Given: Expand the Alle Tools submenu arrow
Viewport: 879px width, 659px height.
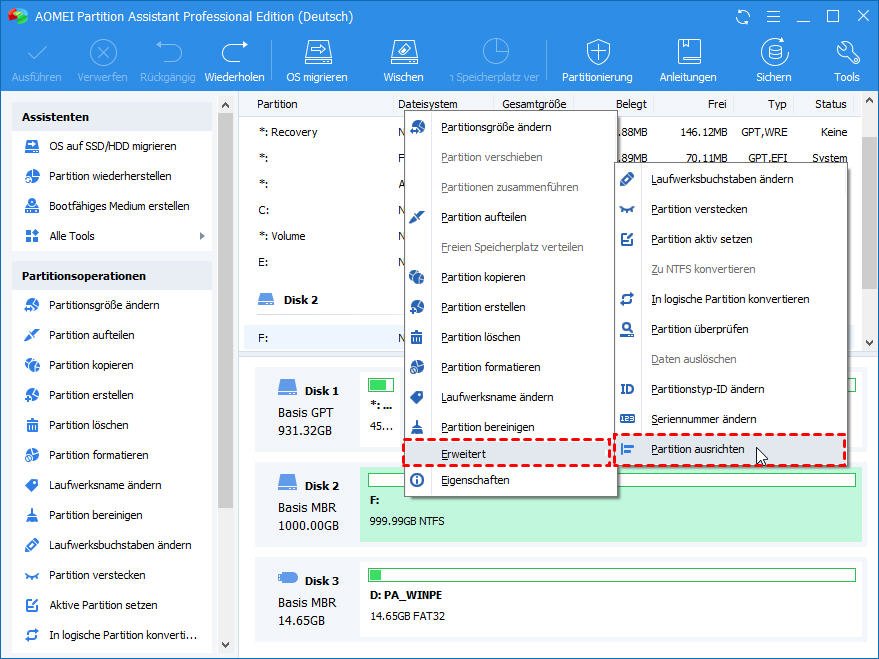Looking at the screenshot, I should 202,236.
